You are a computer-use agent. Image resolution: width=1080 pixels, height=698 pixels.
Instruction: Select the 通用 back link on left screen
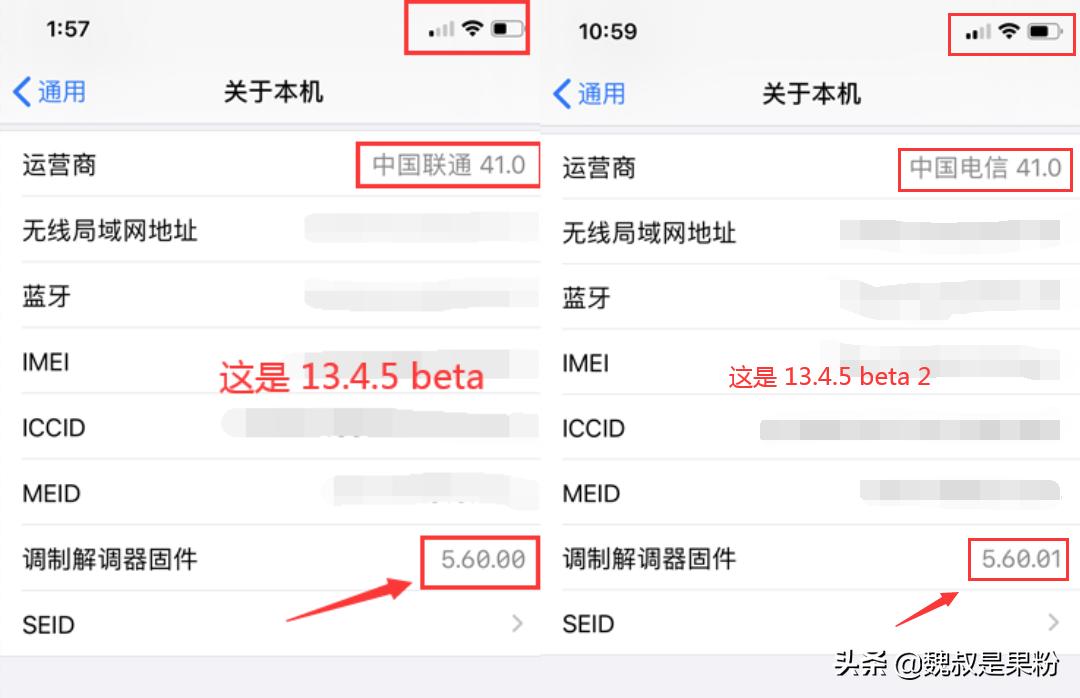[60, 91]
